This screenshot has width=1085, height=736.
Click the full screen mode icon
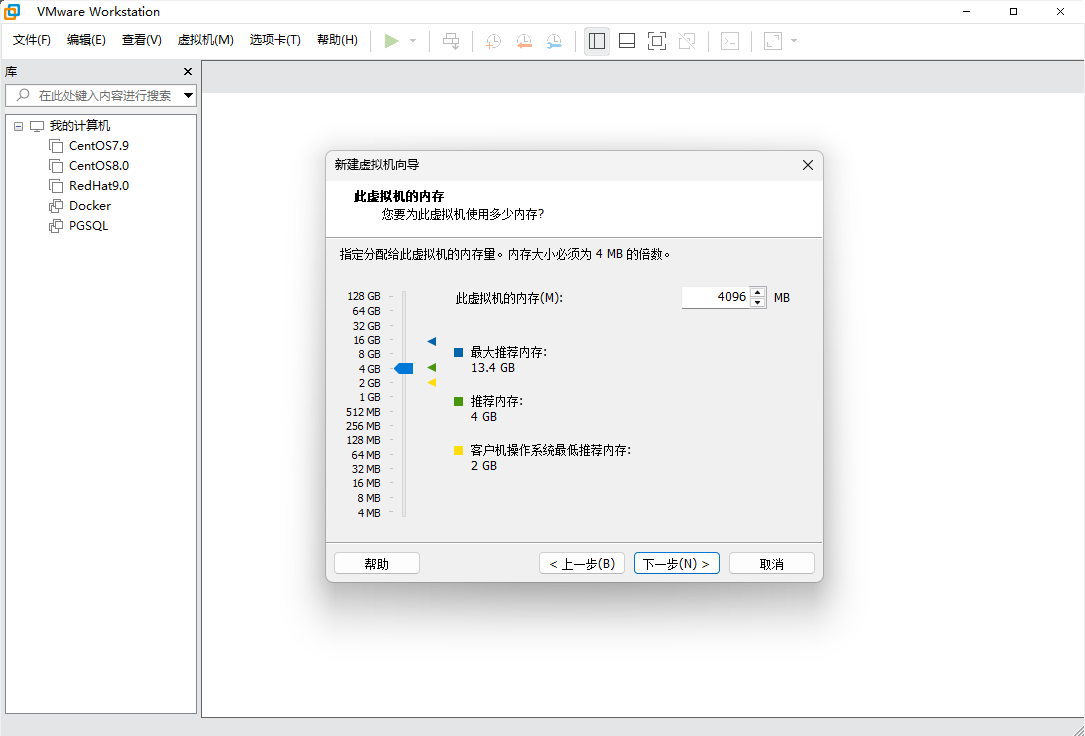(657, 41)
